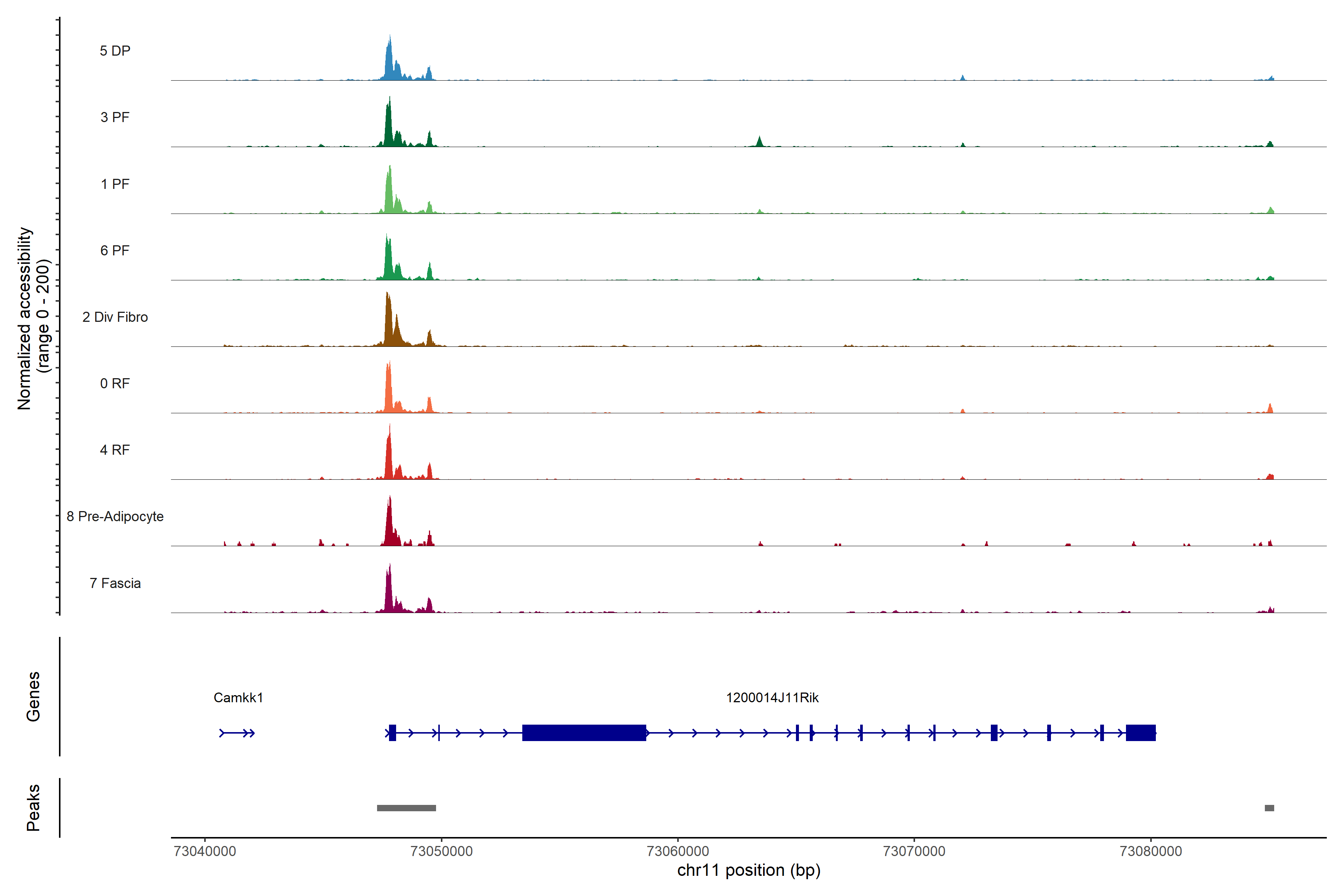Screen dimensions: 1344x896
Task: Click the wide gray peak bar
Action: click(406, 808)
